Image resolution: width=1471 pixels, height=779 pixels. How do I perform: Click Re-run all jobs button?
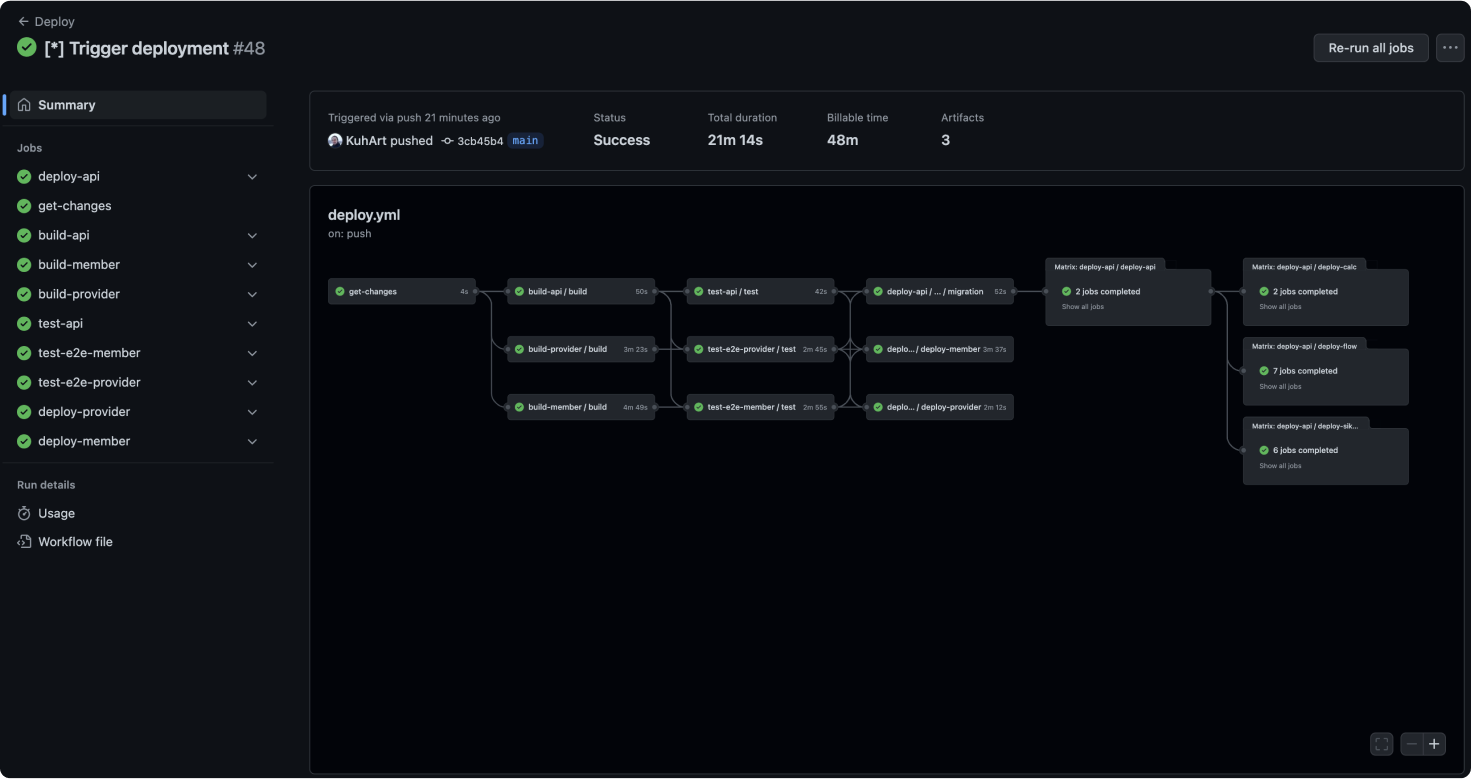tap(1370, 48)
